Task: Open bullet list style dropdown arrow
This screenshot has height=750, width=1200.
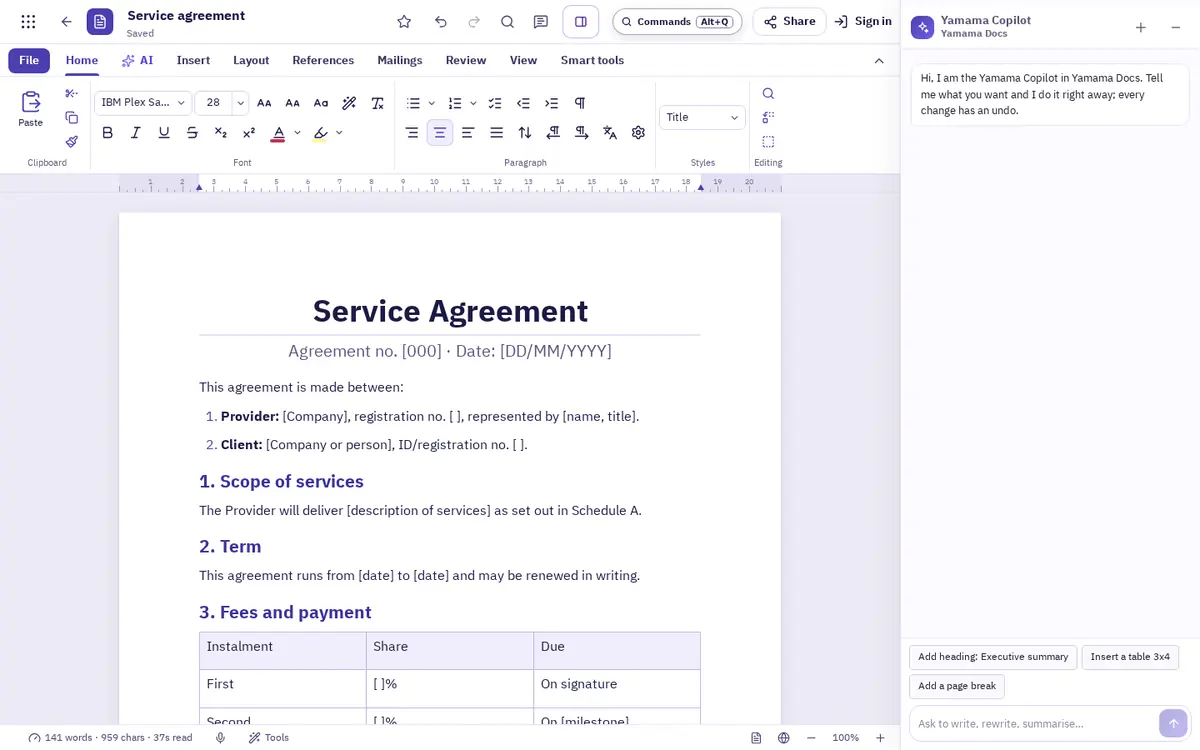Action: tap(432, 103)
